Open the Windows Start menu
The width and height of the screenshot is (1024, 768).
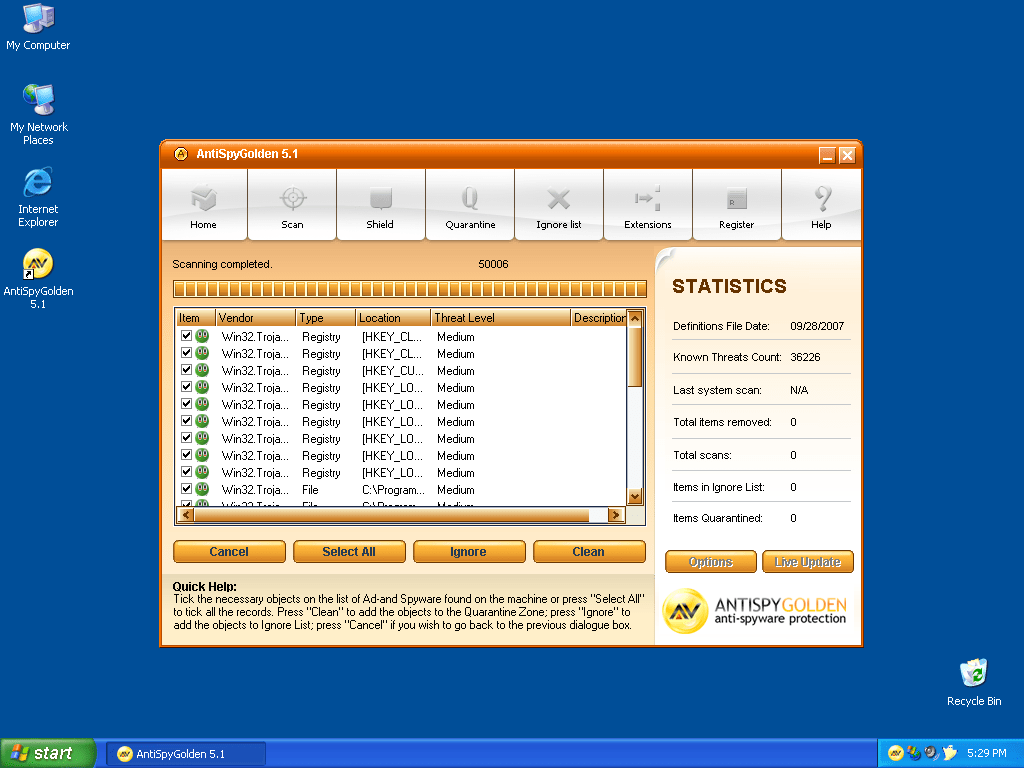(48, 753)
